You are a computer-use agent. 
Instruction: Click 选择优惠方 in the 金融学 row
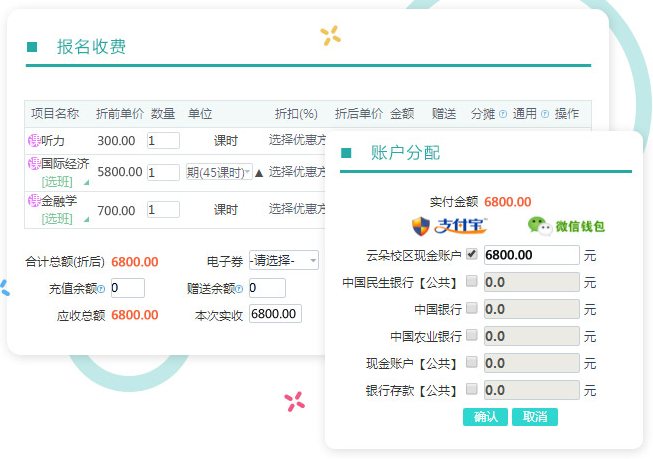tap(297, 209)
